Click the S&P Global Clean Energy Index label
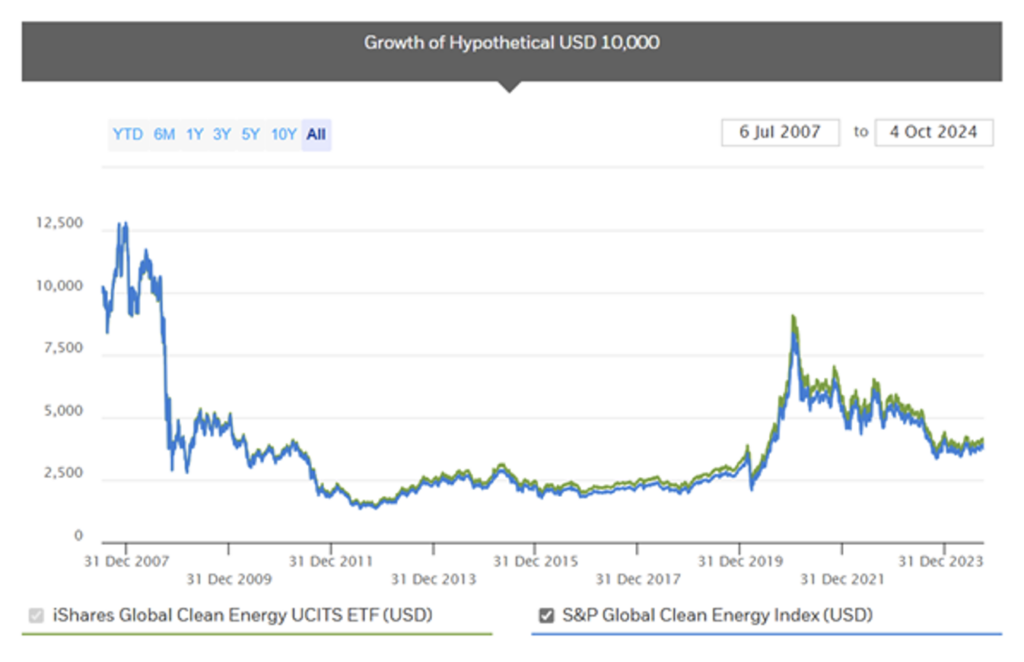The width and height of the screenshot is (1024, 662). point(715,615)
